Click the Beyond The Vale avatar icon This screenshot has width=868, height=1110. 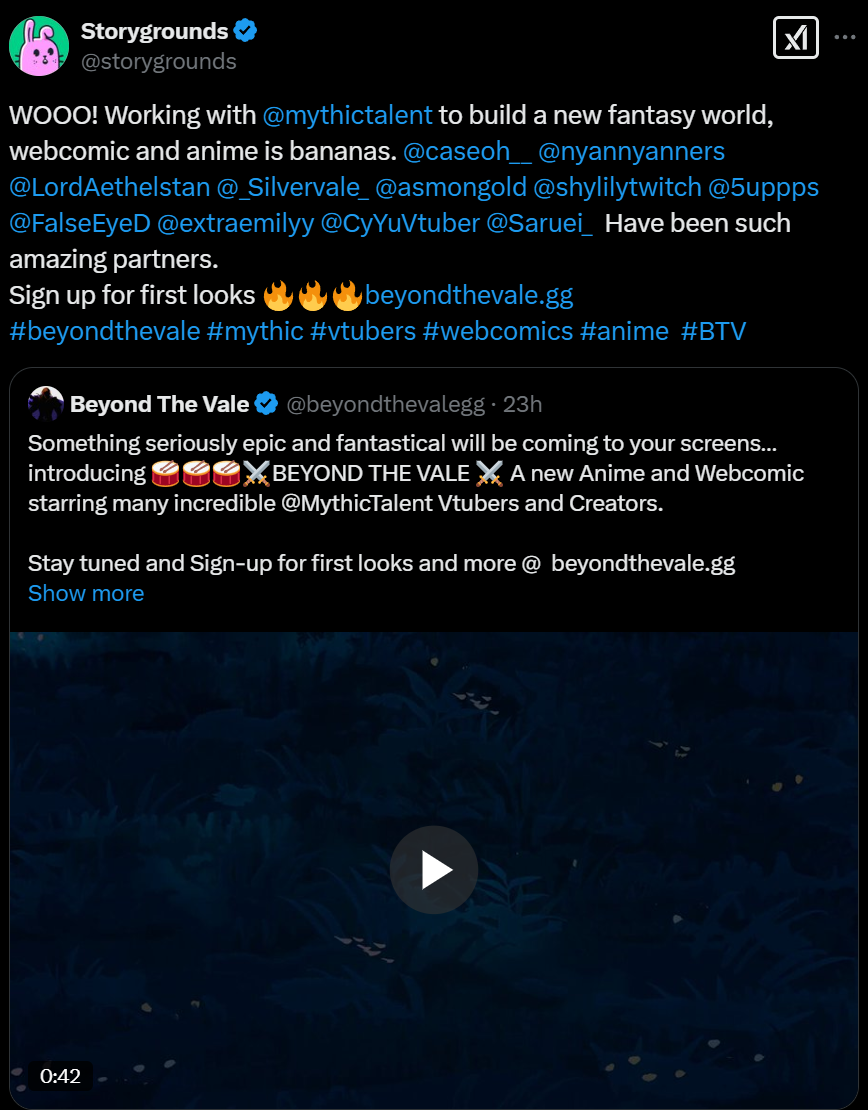click(x=46, y=404)
